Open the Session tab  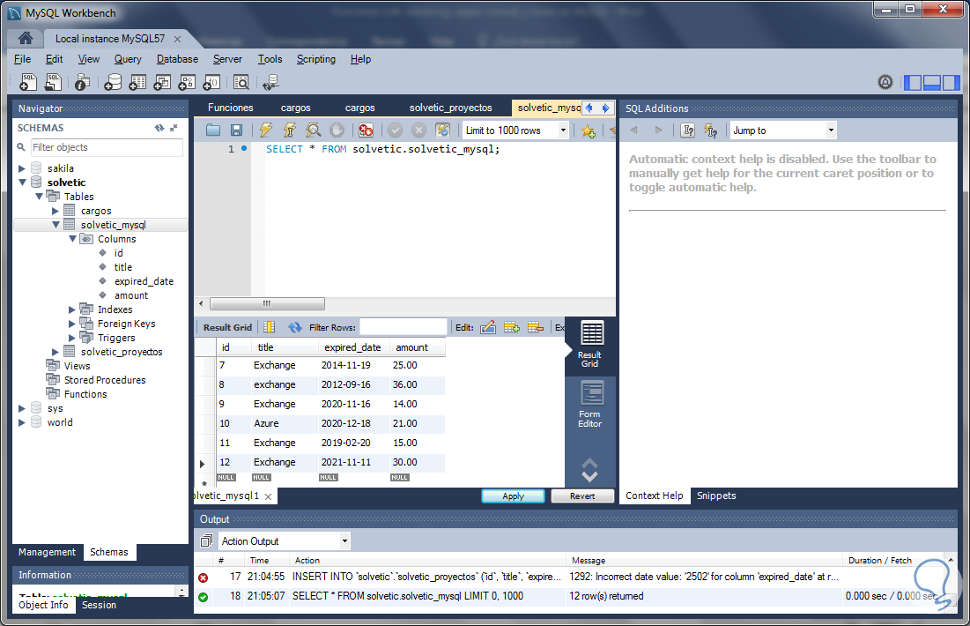(99, 605)
